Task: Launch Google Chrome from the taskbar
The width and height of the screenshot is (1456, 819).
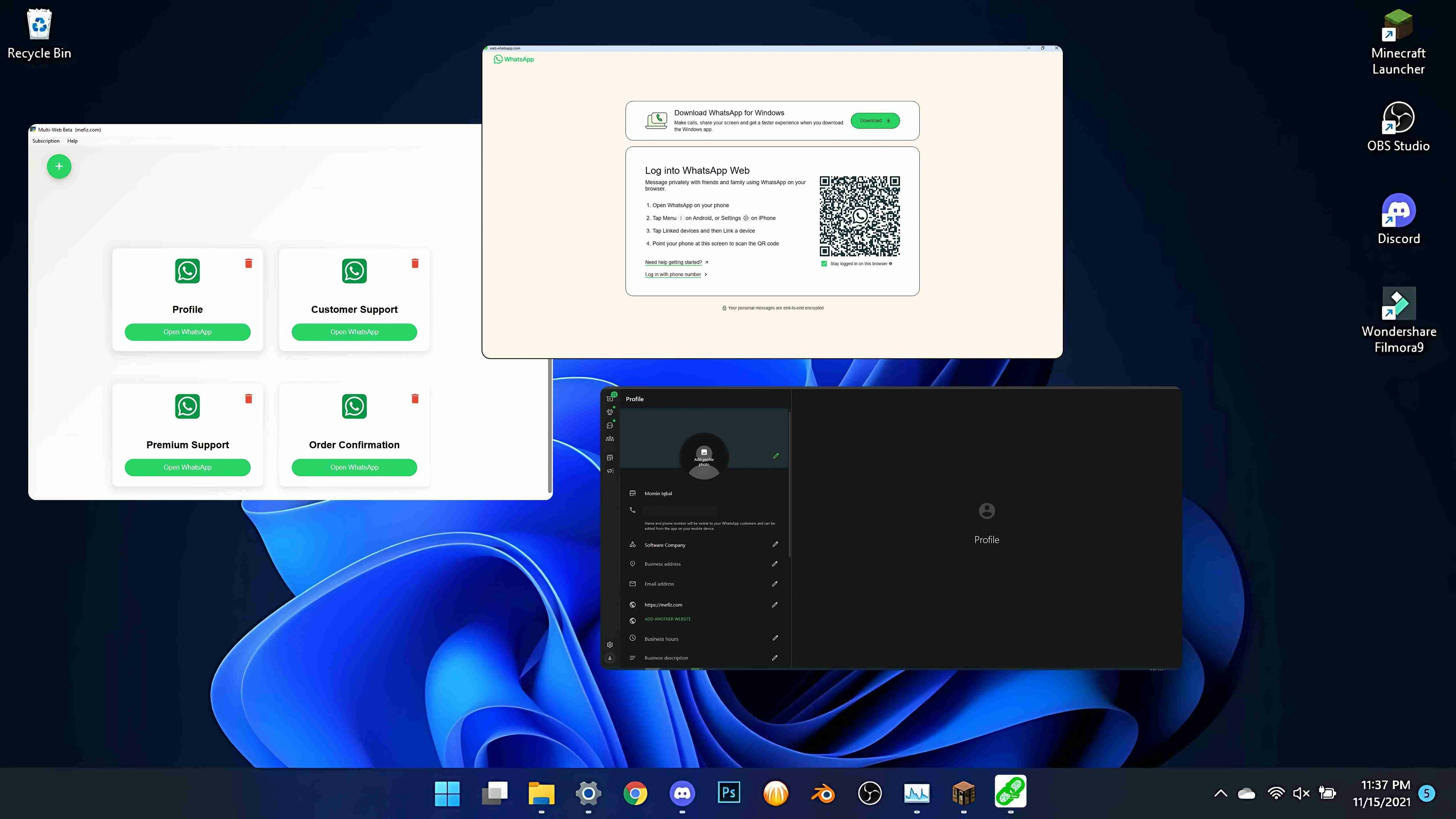Action: tap(635, 794)
